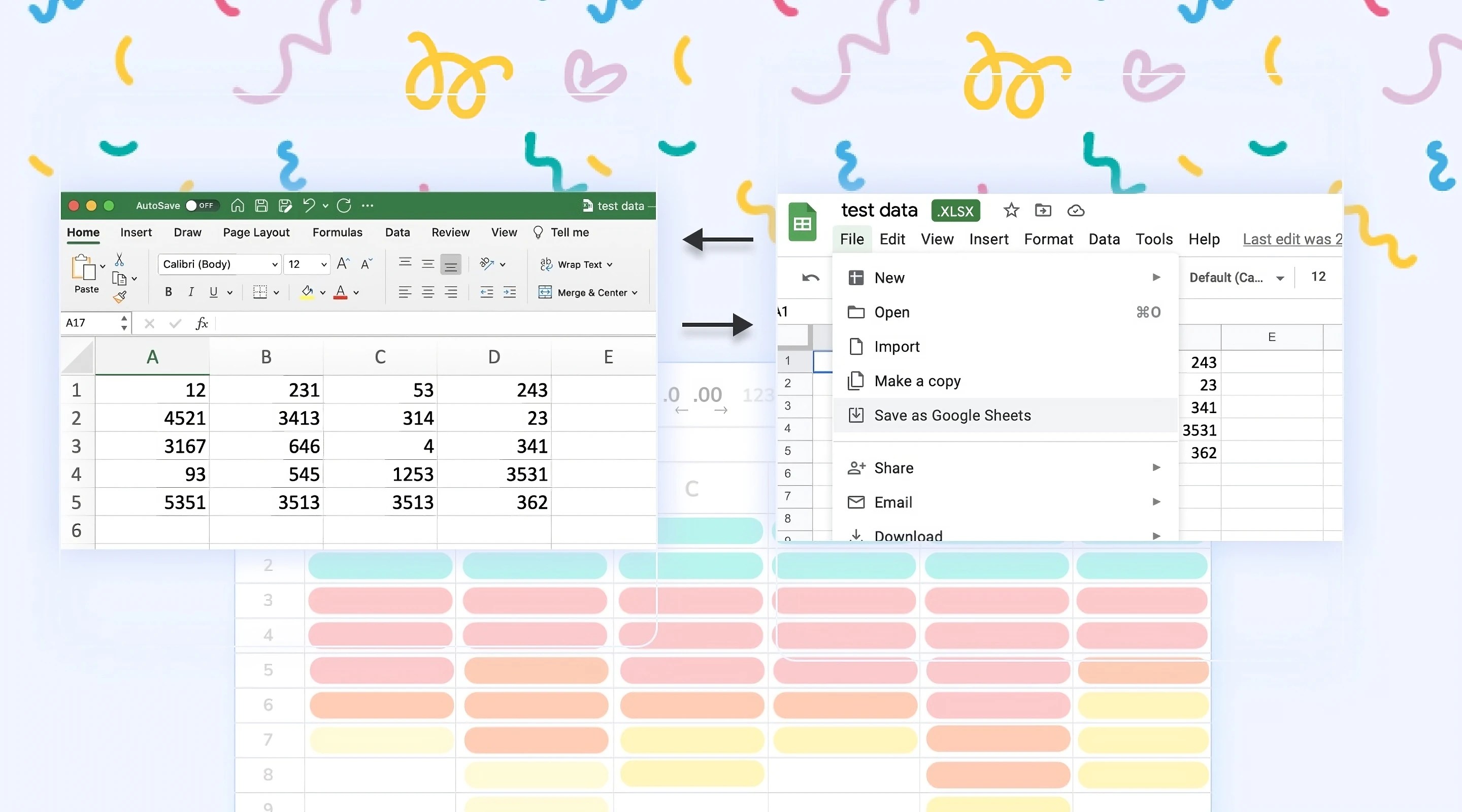Switch to the Formulas ribbon tab
Image resolution: width=1462 pixels, height=812 pixels.
tap(337, 232)
